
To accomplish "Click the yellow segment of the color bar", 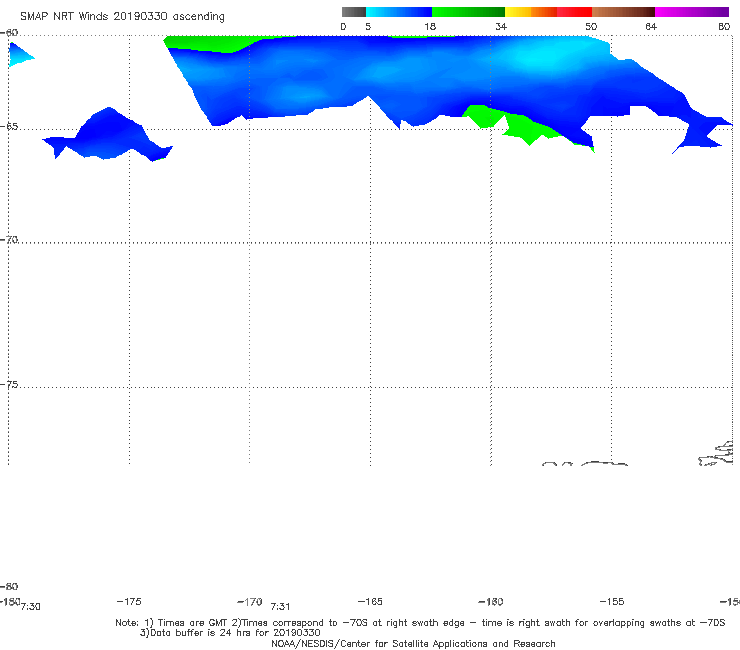I will [x=518, y=12].
